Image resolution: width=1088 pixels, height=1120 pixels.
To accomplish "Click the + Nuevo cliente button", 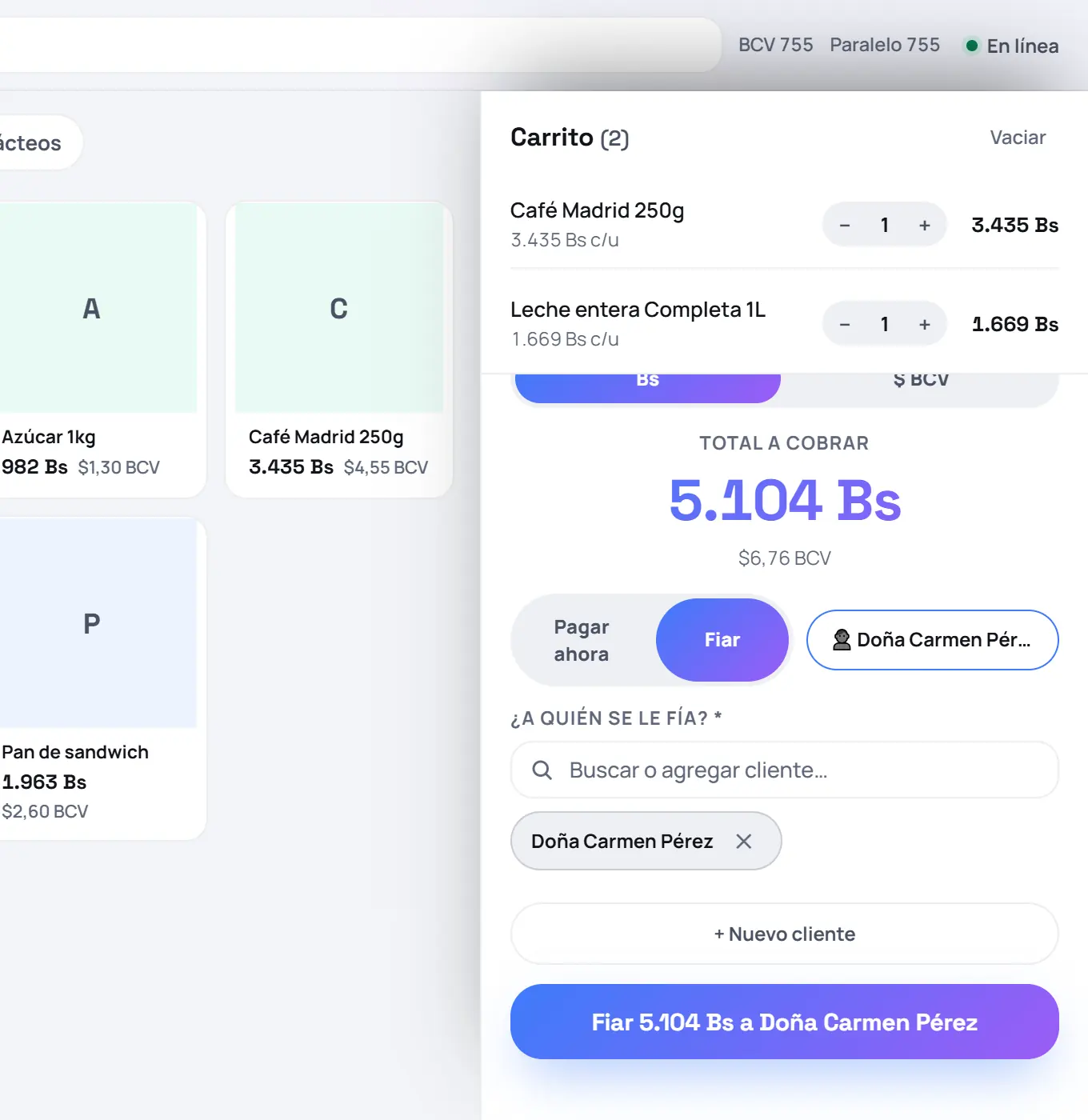I will coord(785,934).
